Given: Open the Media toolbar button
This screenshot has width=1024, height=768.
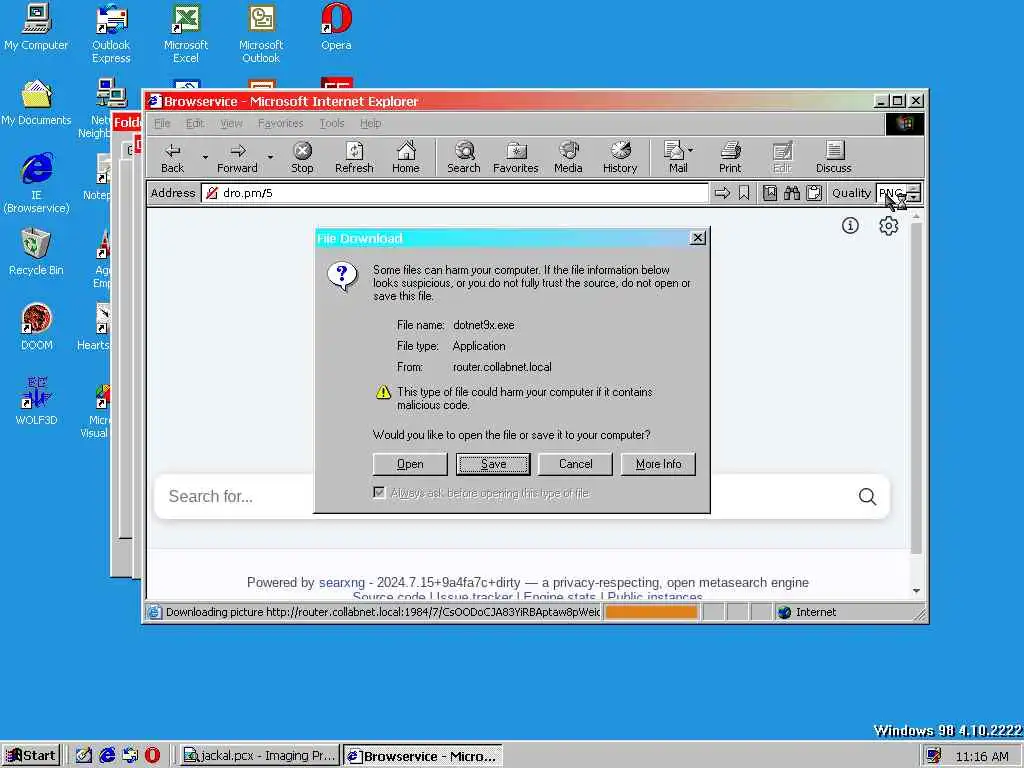Looking at the screenshot, I should [568, 157].
